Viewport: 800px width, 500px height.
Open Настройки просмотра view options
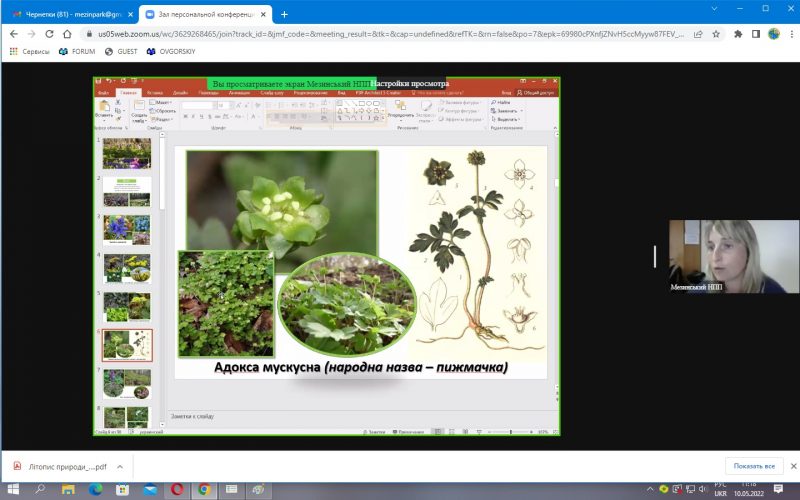click(x=412, y=84)
